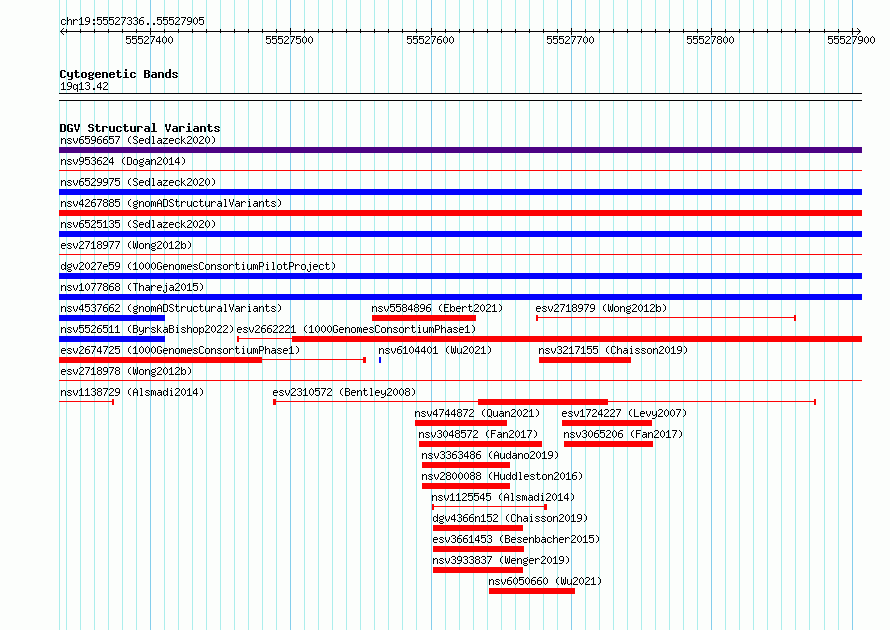
Task: Click the nsv6525135 (Sedlazeck2020) label
Action: click(x=138, y=224)
